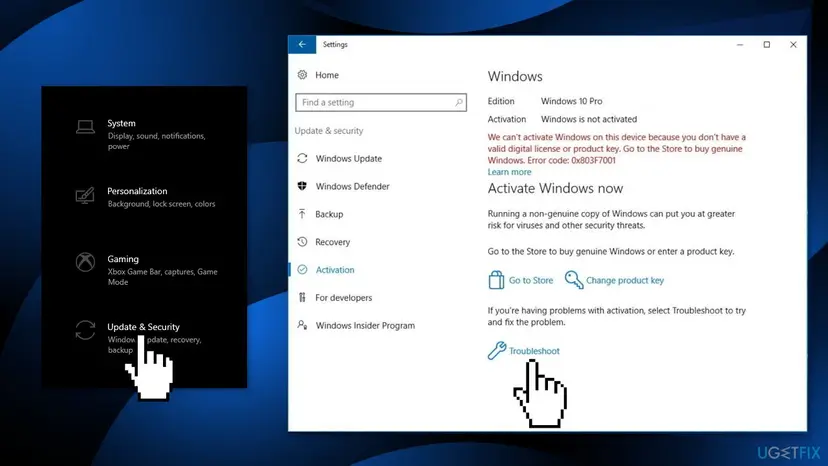Click the Activation checkmark circle icon

coord(302,269)
